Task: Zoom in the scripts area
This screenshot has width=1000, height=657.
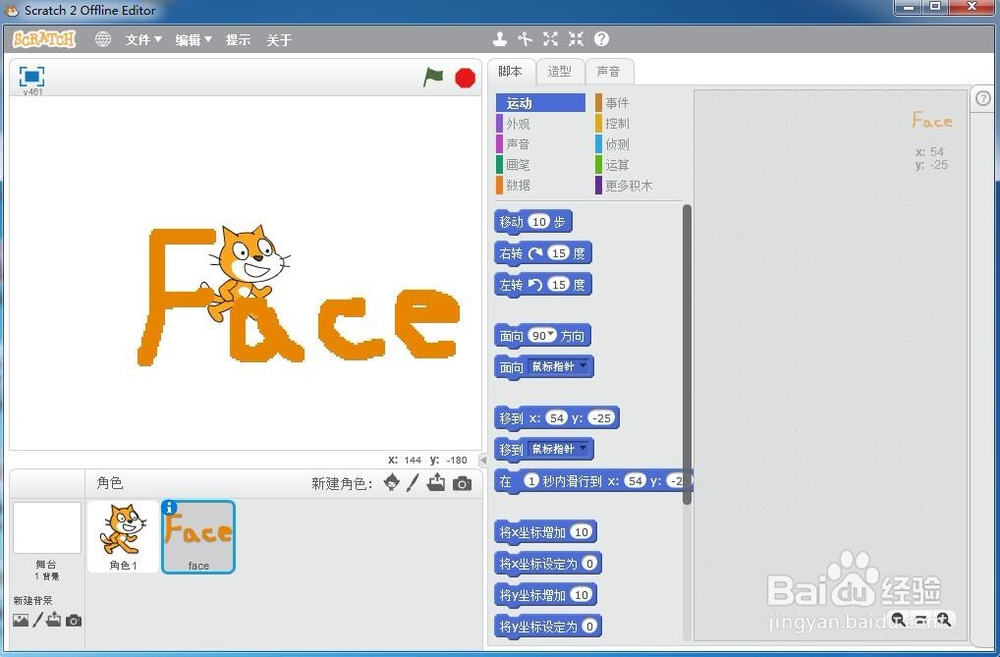Action: [x=944, y=619]
